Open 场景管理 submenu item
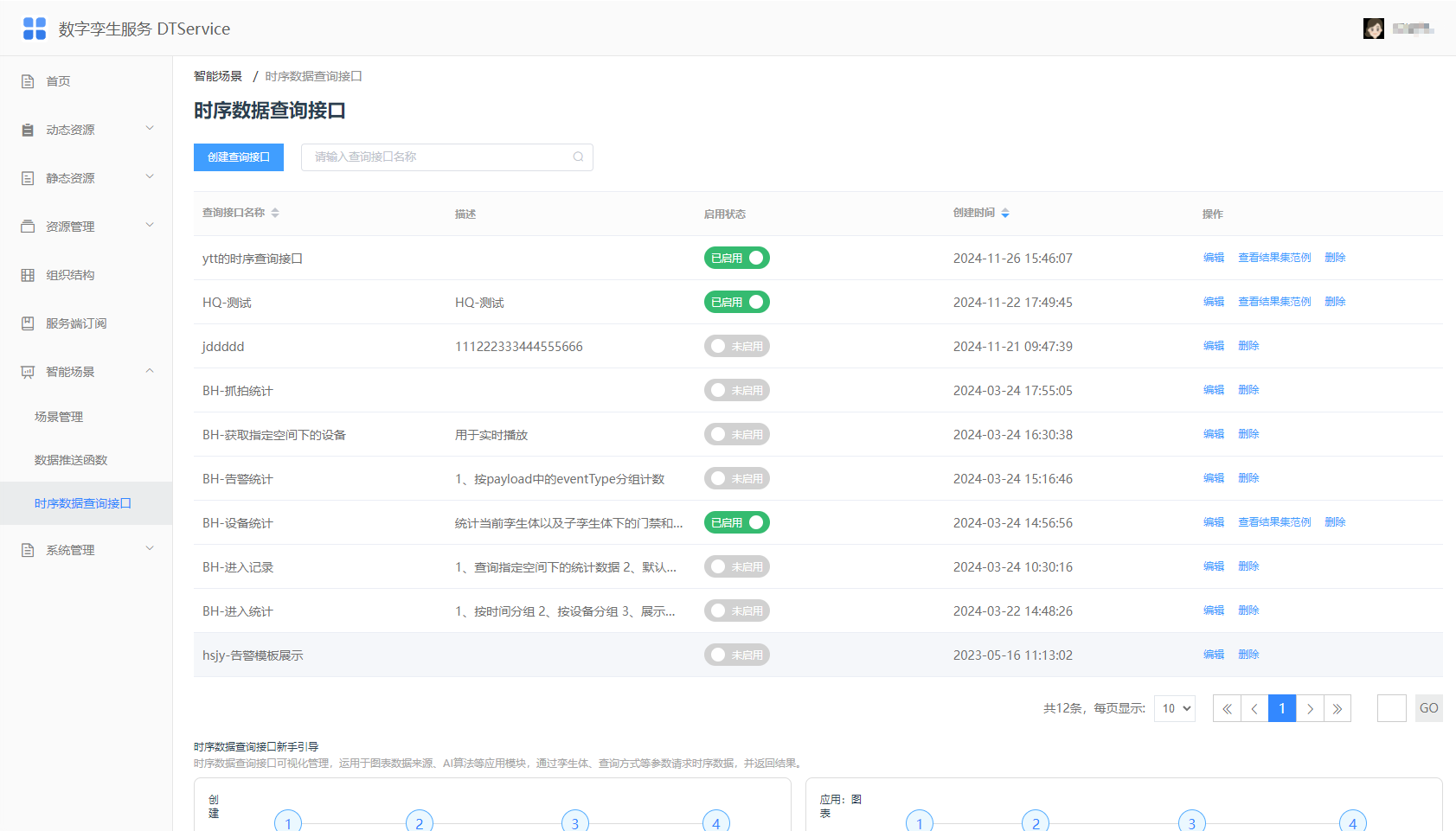 [x=59, y=417]
